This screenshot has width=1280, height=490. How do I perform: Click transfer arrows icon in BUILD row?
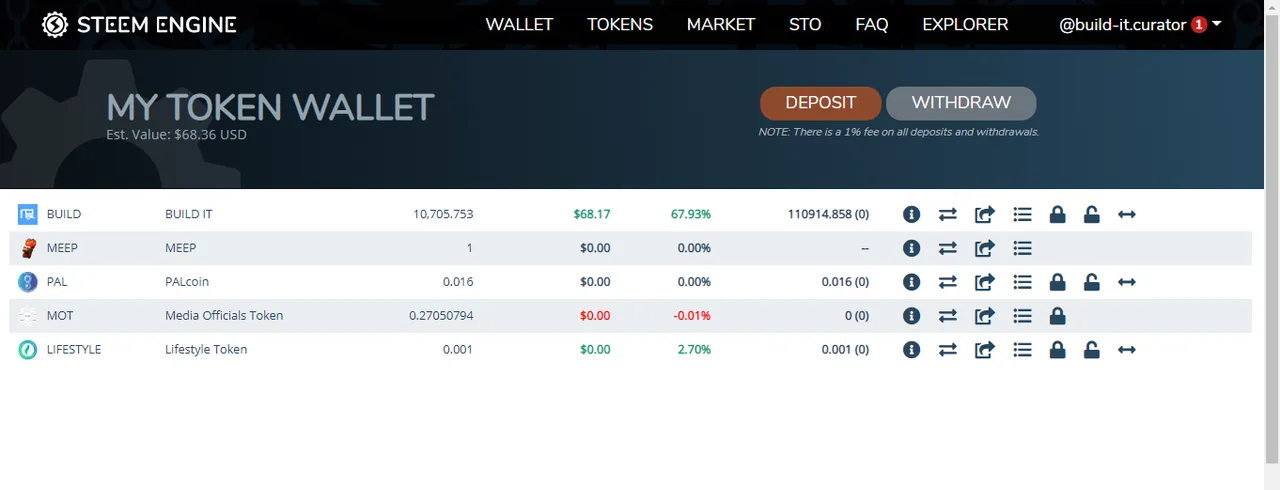(x=948, y=214)
